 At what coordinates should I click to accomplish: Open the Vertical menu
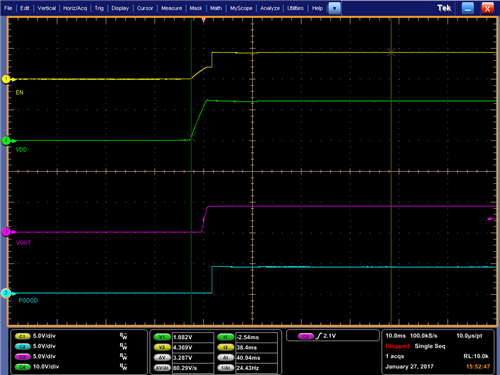(x=46, y=8)
